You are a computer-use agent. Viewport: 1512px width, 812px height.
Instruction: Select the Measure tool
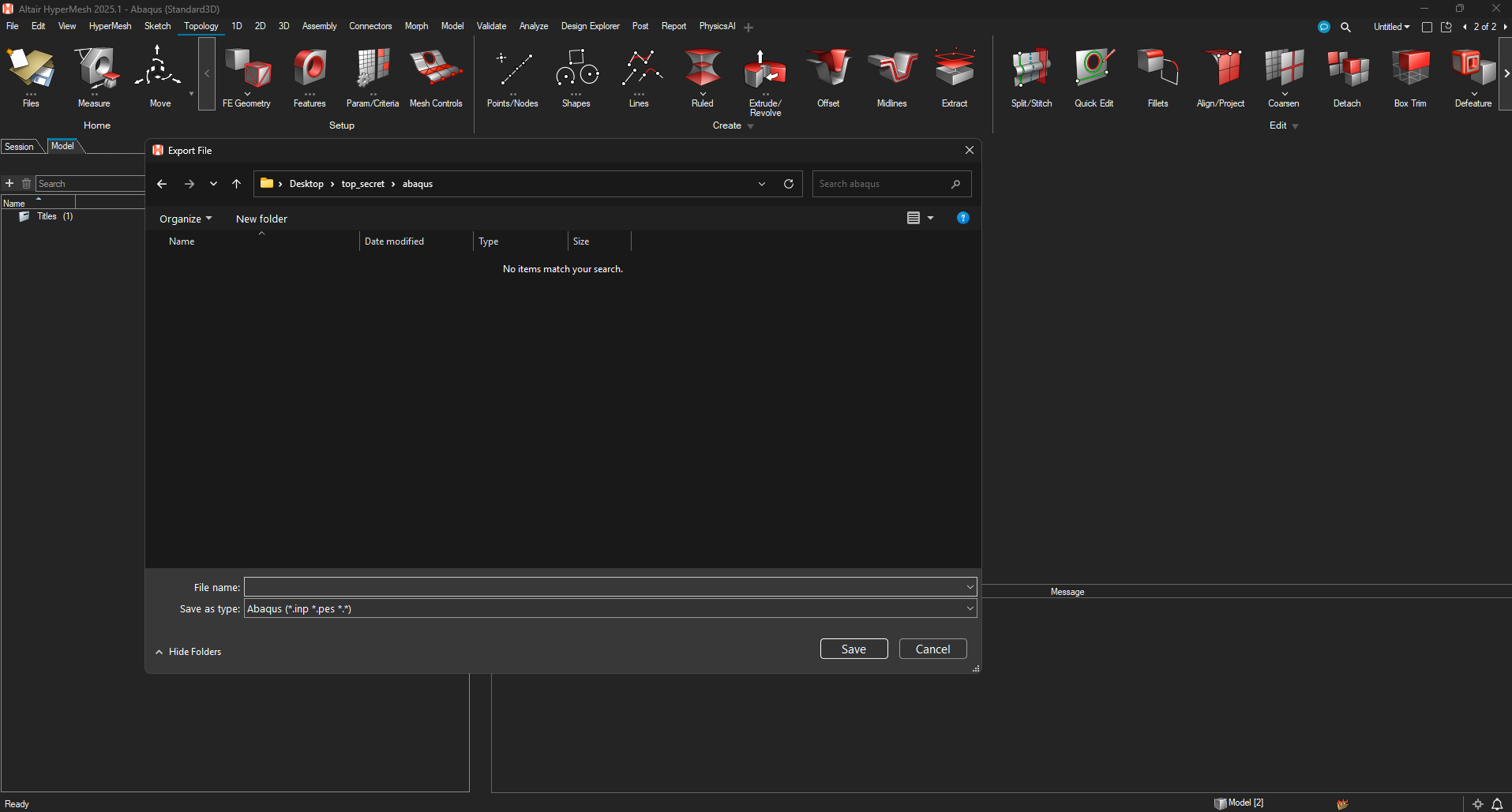tap(94, 77)
